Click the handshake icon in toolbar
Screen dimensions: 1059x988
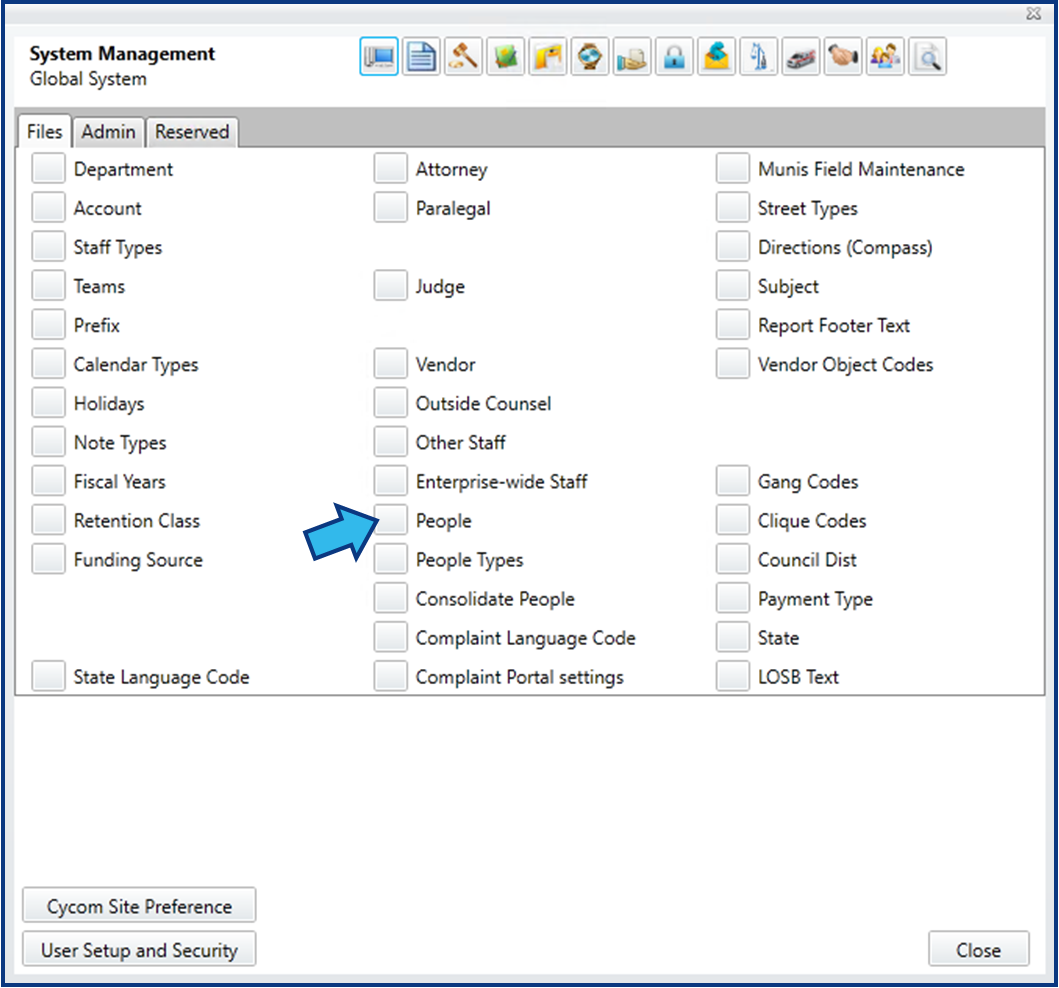[843, 57]
